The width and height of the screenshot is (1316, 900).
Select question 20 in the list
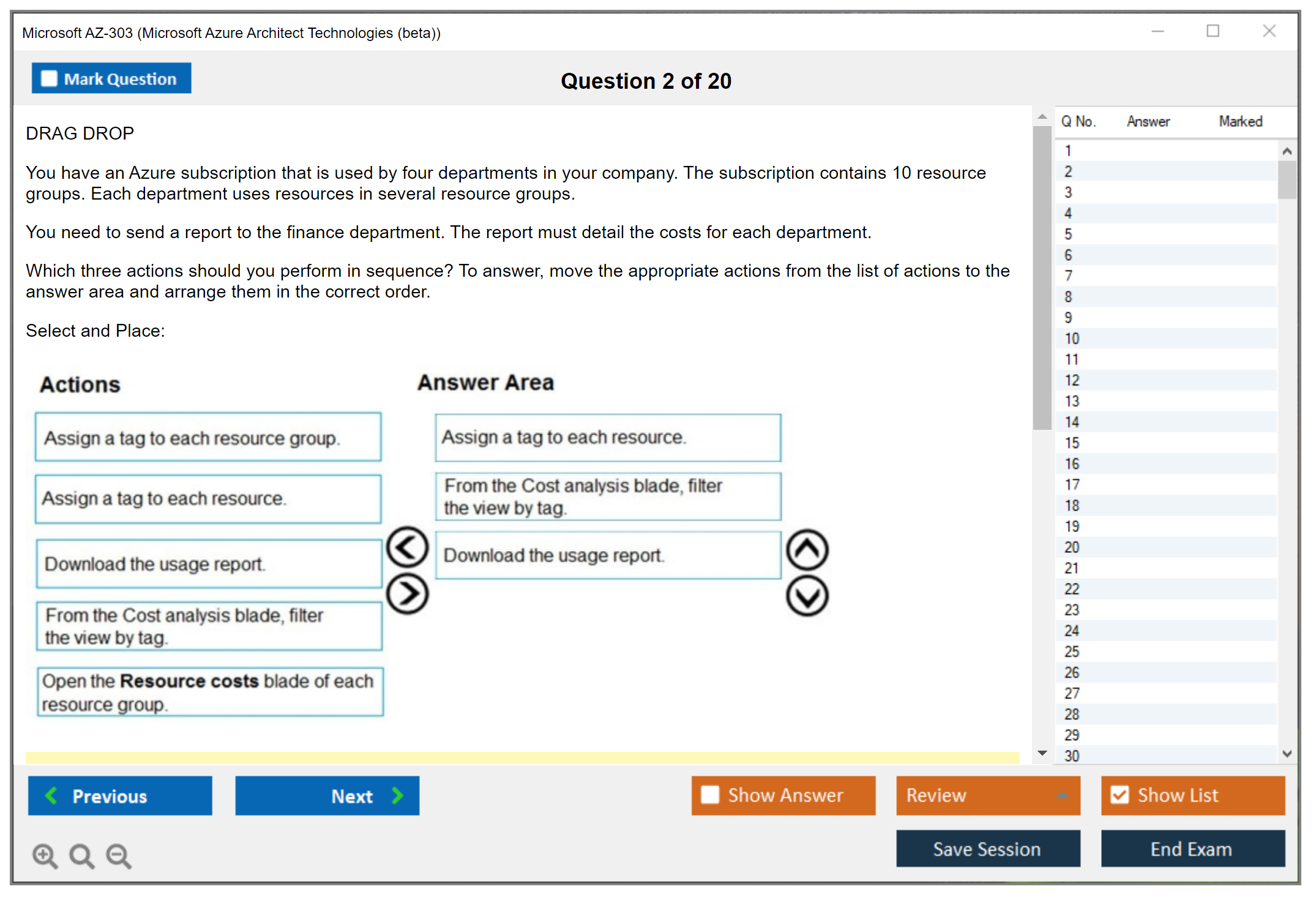1072,547
